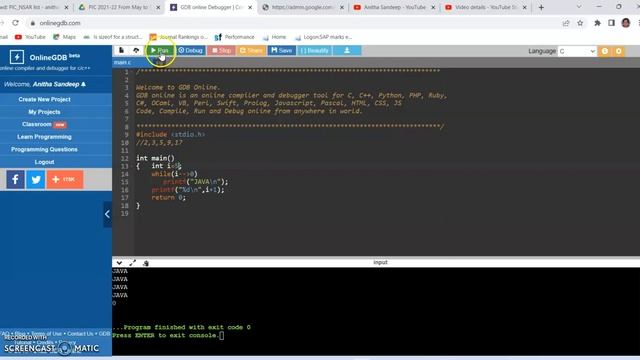Click the download code icon button
The image size is (640, 360).
pyautogui.click(x=347, y=50)
